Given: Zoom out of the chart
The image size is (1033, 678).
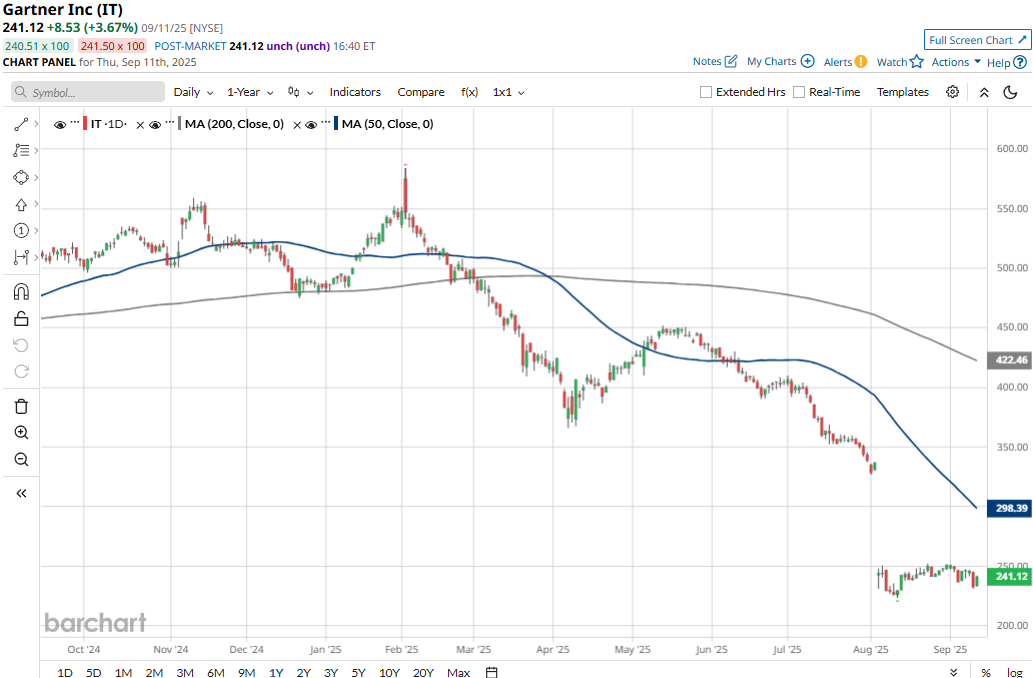Looking at the screenshot, I should [21, 459].
